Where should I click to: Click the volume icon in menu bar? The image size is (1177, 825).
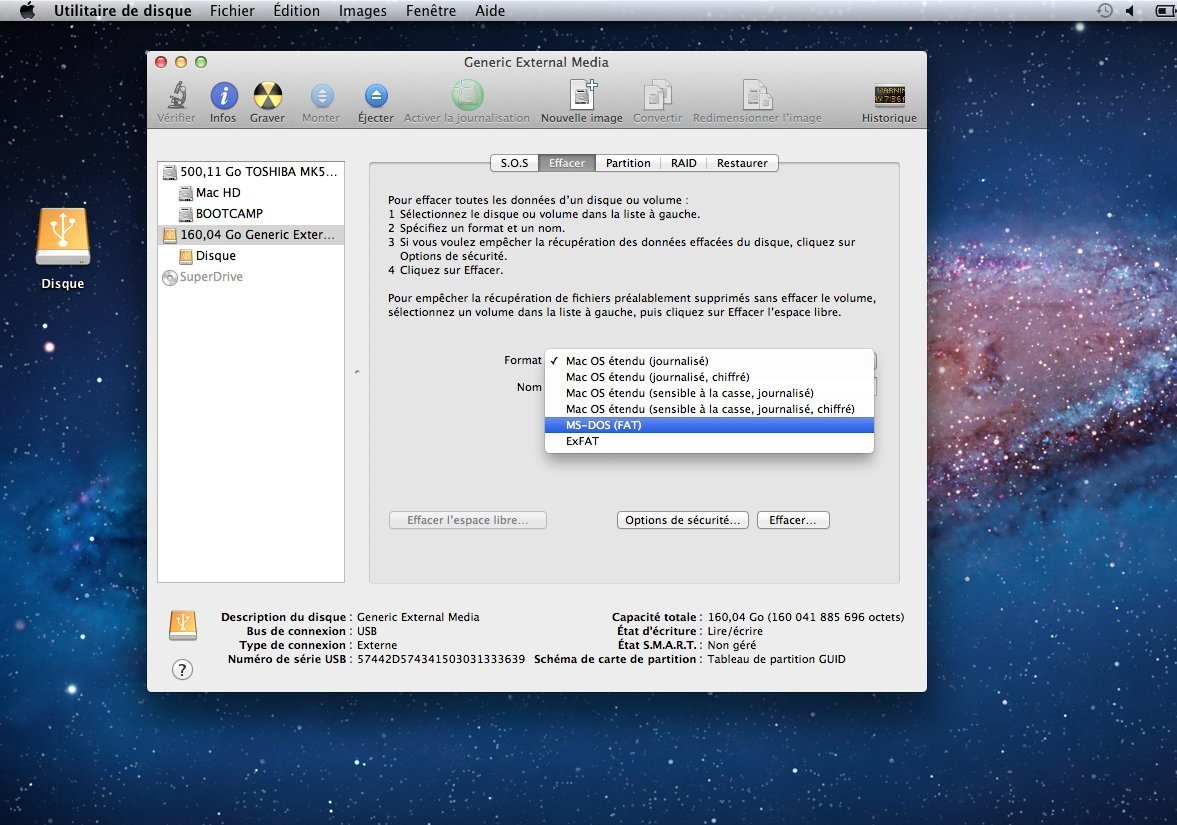click(x=1130, y=11)
